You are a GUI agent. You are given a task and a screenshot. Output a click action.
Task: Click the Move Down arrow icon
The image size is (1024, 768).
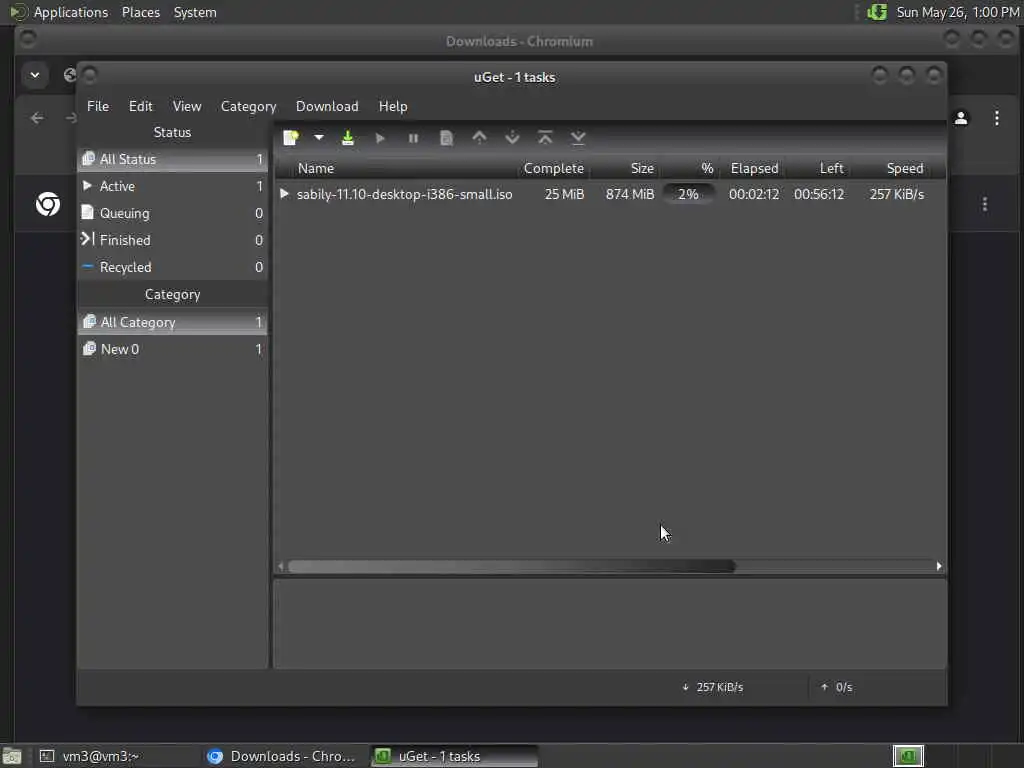pos(513,138)
